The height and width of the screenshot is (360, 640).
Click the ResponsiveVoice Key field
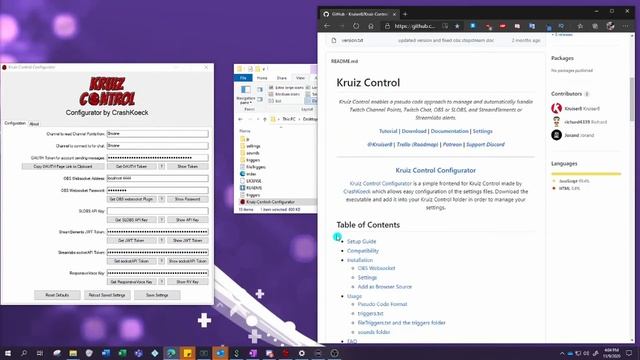tap(158, 273)
